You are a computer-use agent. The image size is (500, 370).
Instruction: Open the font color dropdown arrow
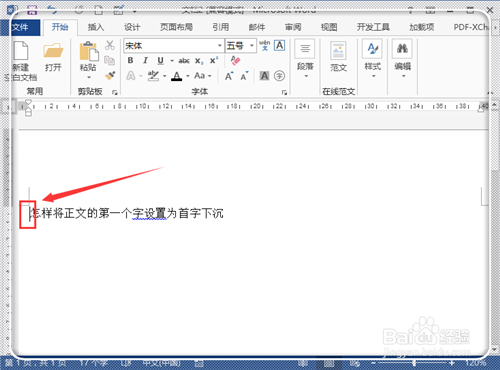click(x=188, y=76)
